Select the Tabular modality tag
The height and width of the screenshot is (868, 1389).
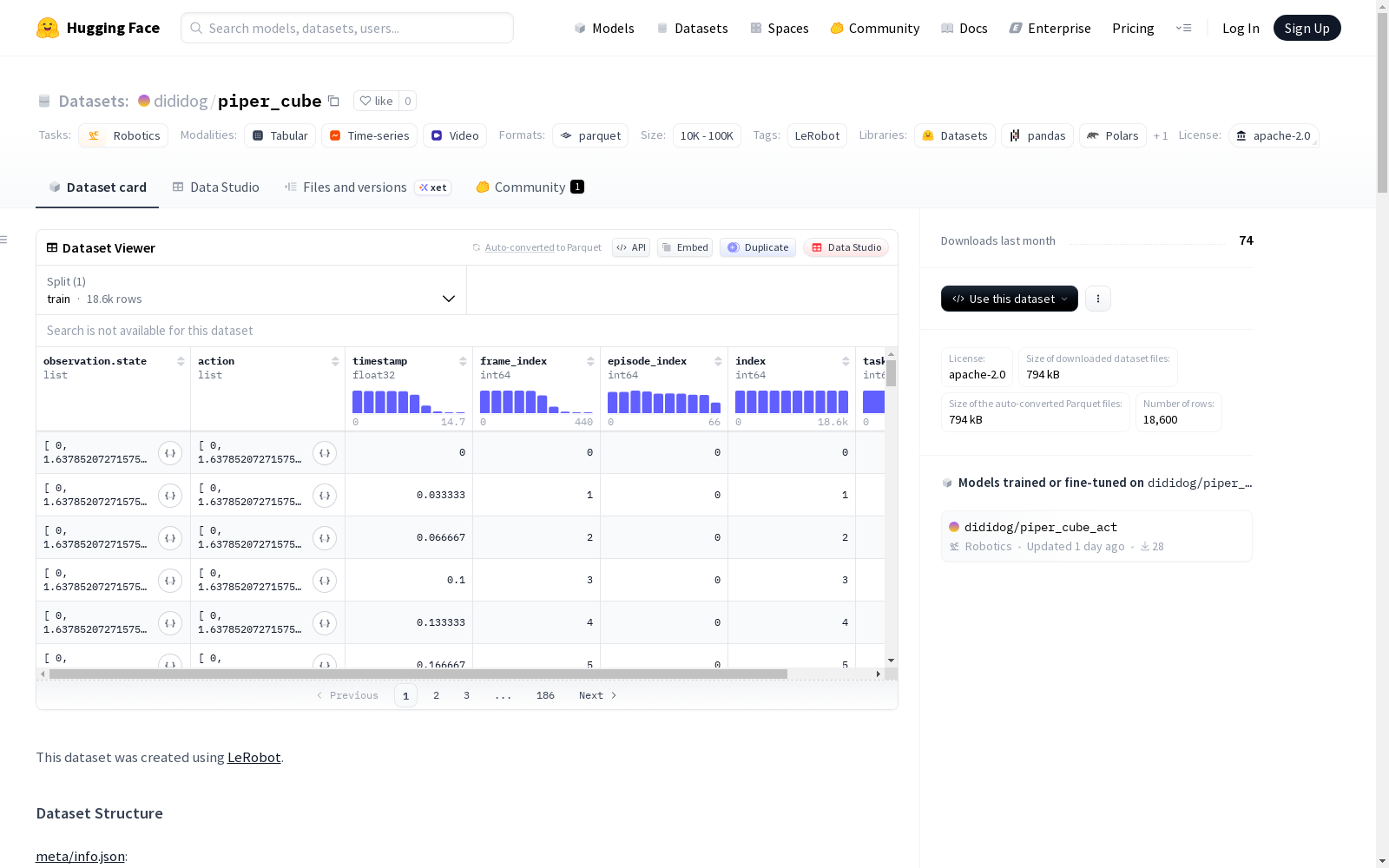click(x=280, y=135)
